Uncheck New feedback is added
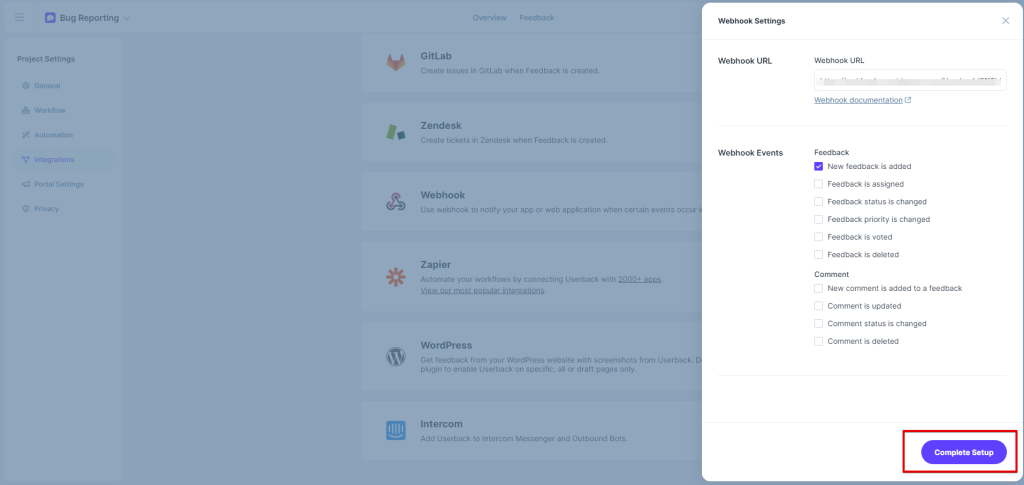 [x=819, y=166]
